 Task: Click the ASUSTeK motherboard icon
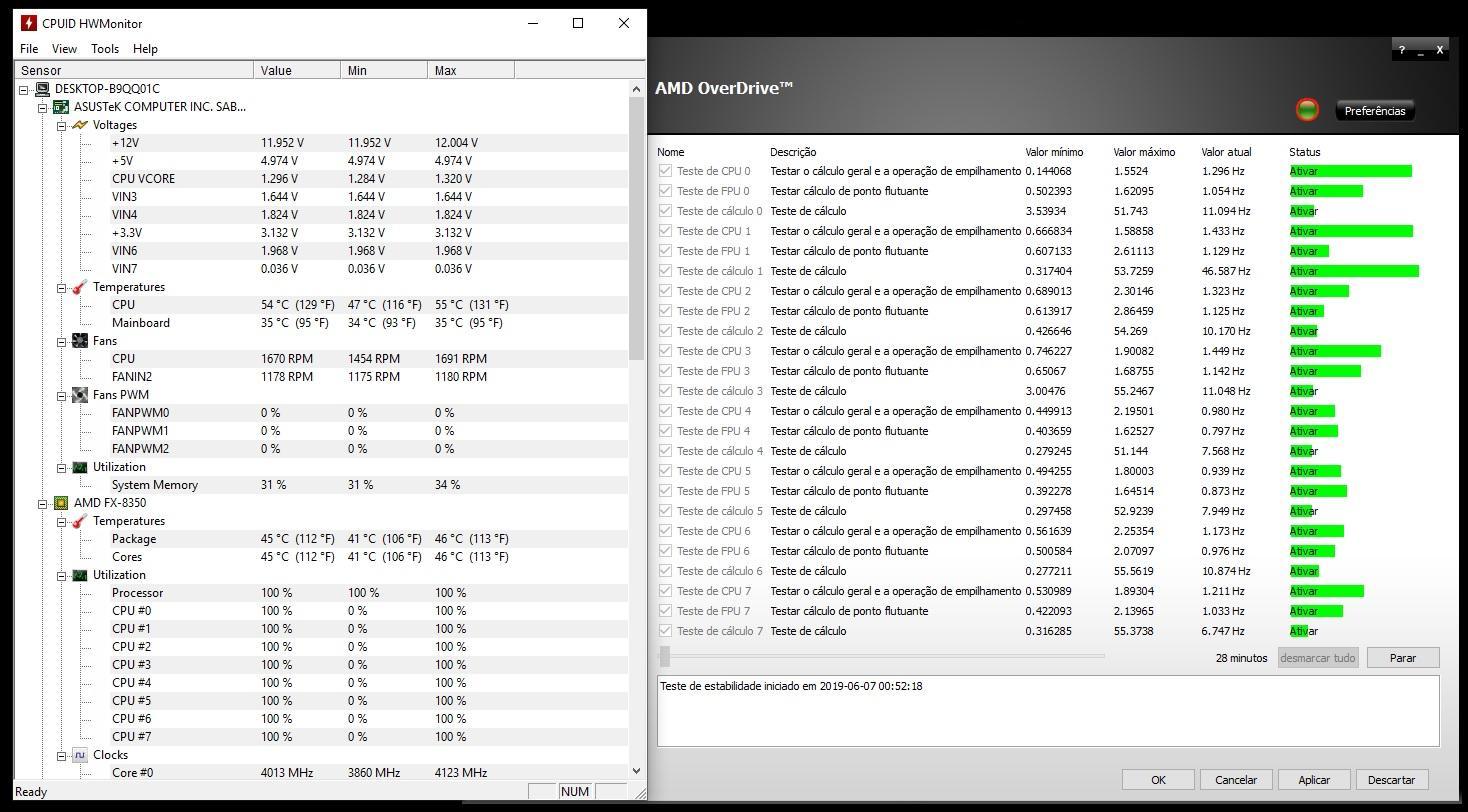[x=61, y=107]
